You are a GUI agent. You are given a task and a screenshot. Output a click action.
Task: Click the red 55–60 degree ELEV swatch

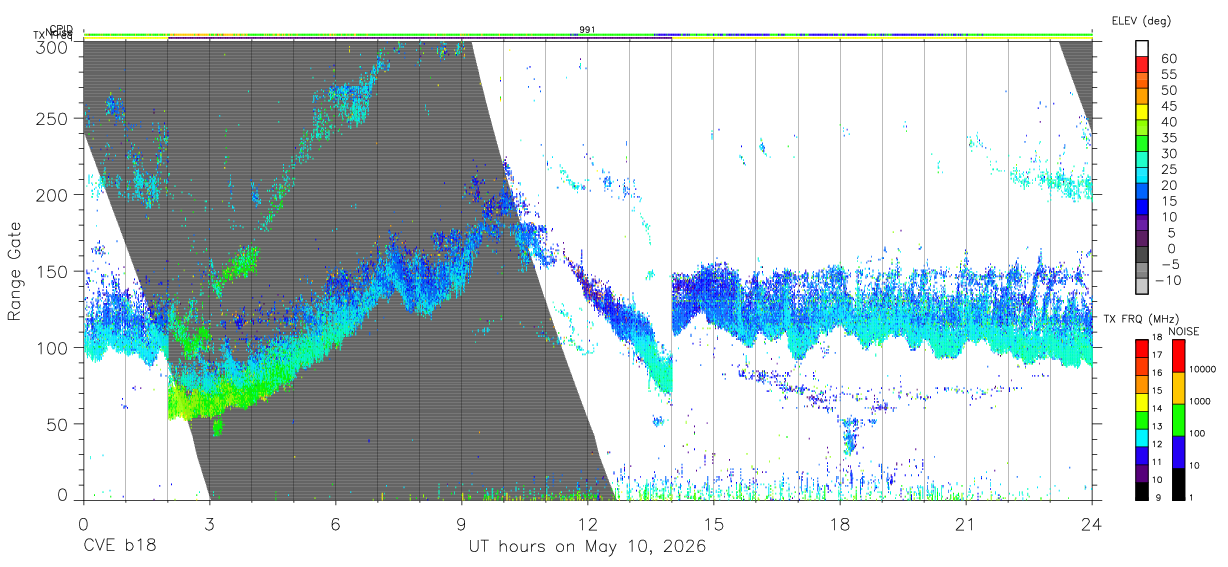1142,66
